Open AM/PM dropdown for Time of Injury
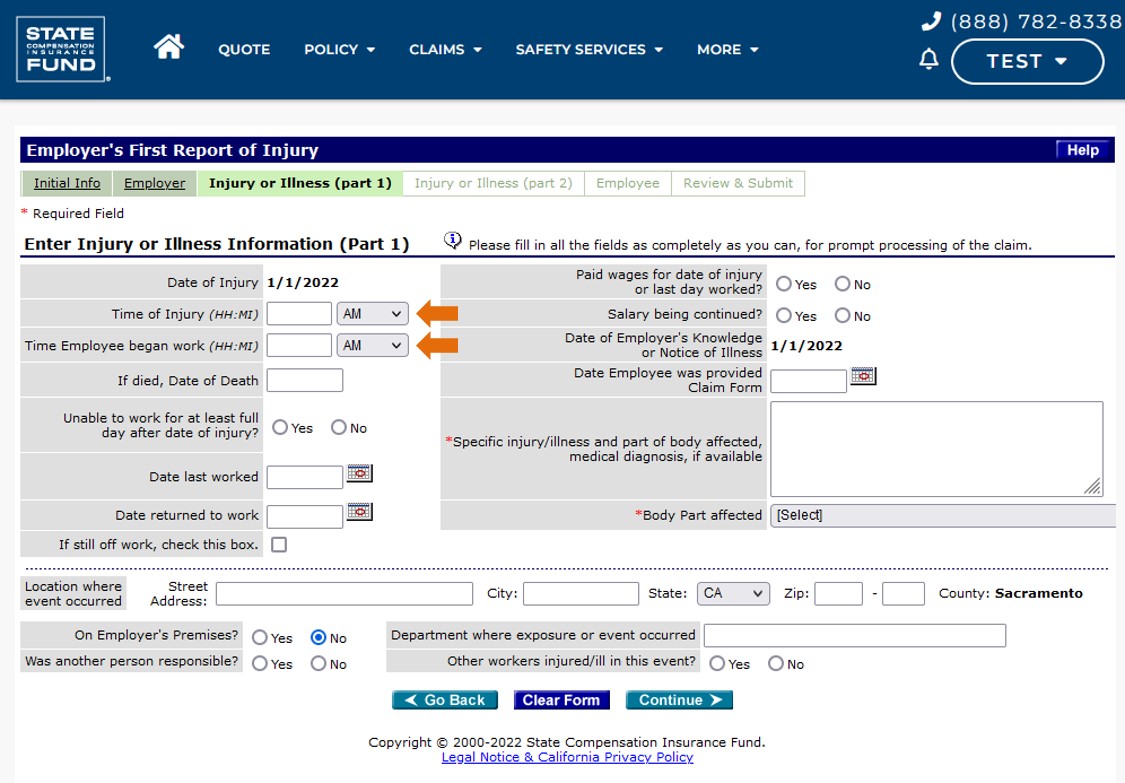This screenshot has width=1125, height=783. coord(372,314)
